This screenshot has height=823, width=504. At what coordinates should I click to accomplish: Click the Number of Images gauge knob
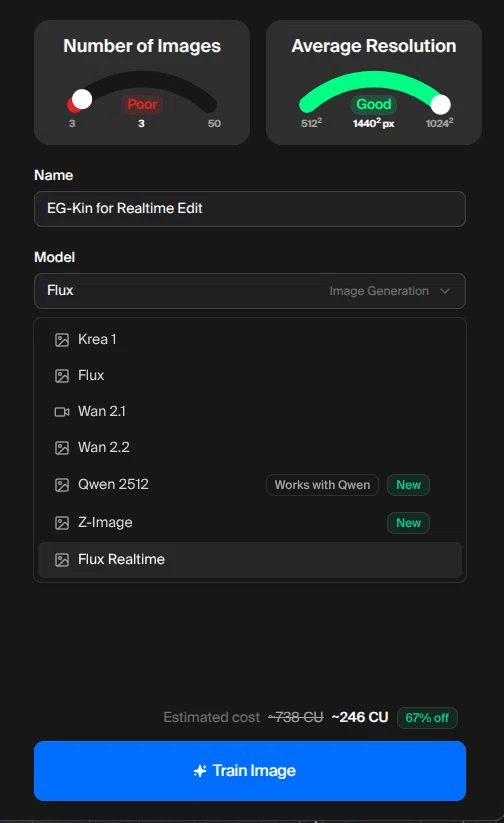(x=82, y=99)
